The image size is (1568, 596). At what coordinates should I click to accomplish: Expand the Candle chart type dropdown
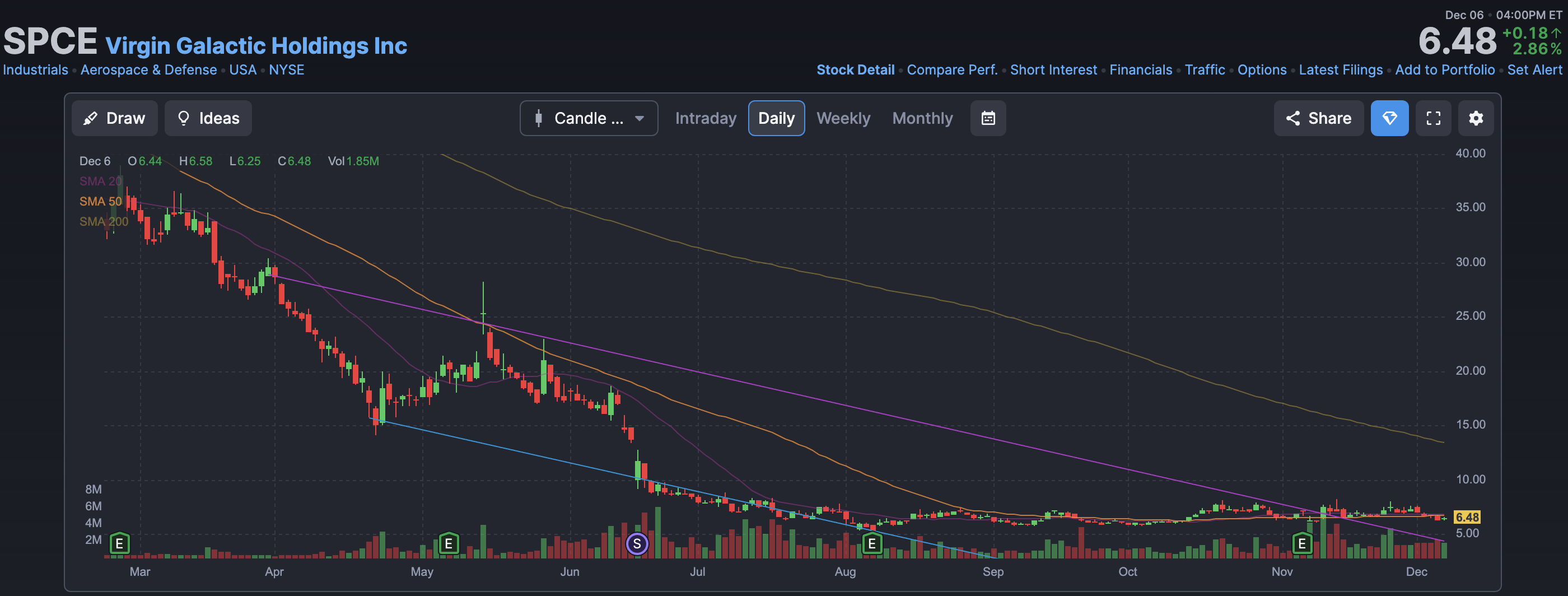pos(589,118)
